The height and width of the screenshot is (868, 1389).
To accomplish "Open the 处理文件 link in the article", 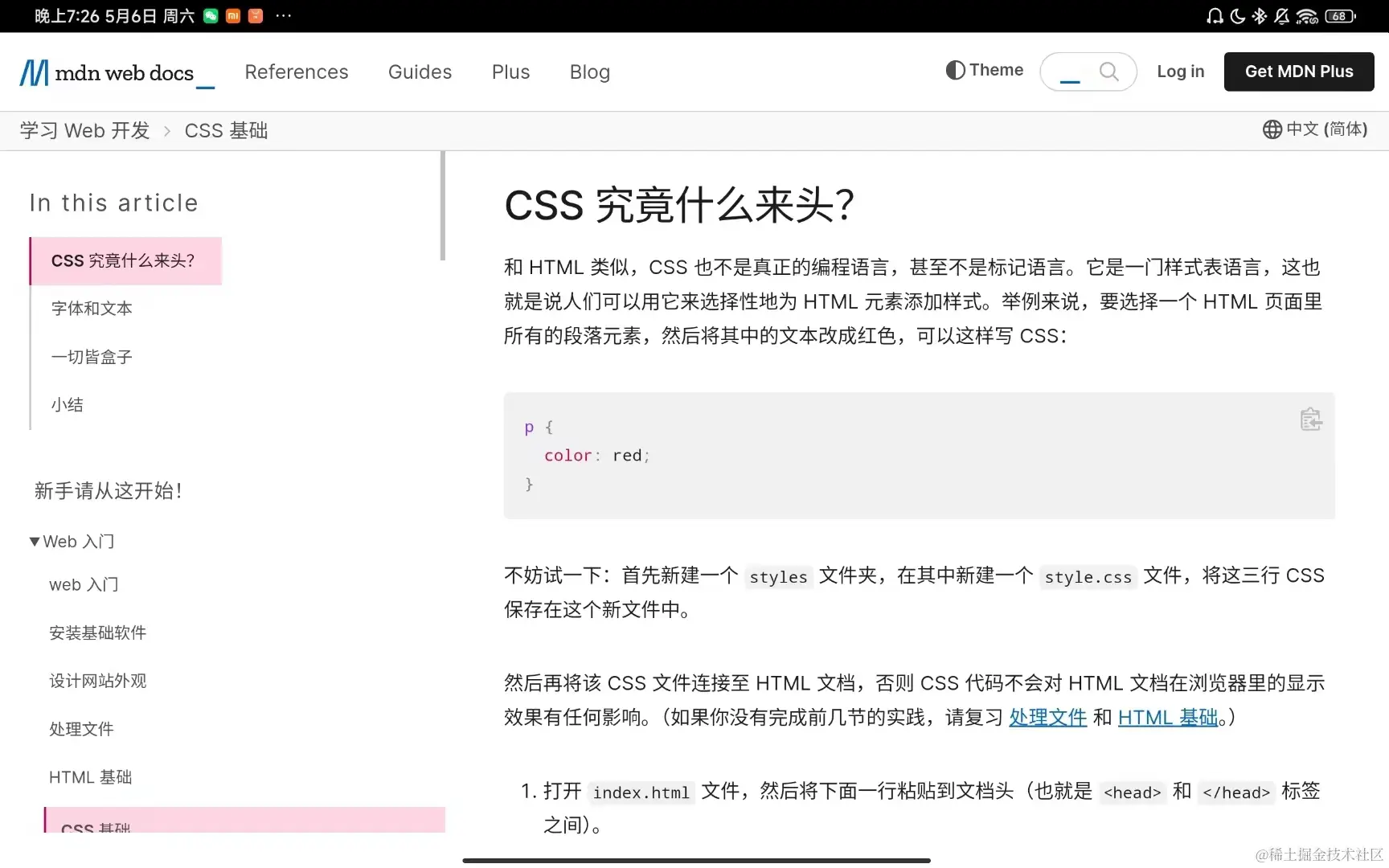I will tap(1047, 717).
